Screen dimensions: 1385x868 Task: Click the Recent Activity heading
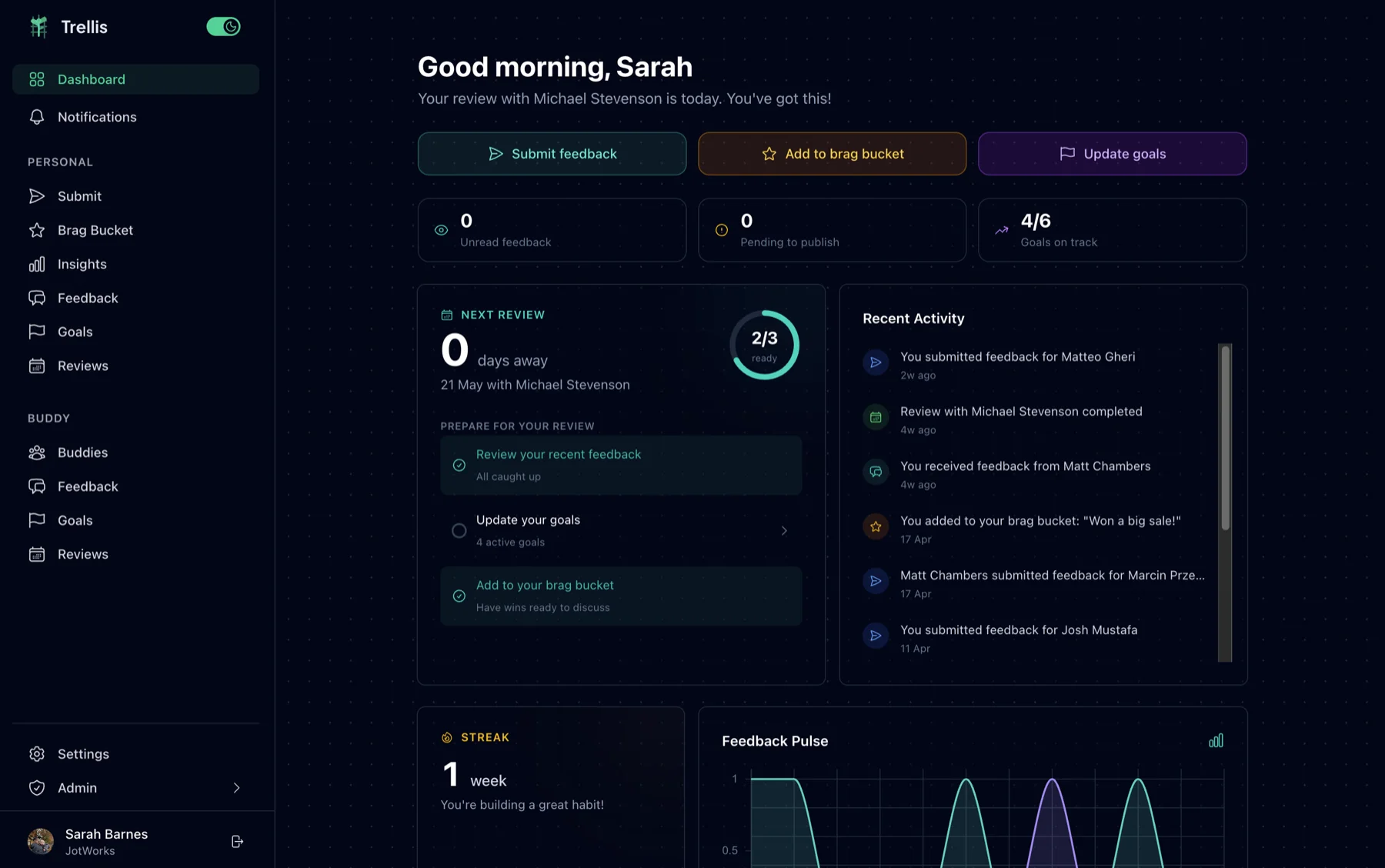[x=913, y=319]
